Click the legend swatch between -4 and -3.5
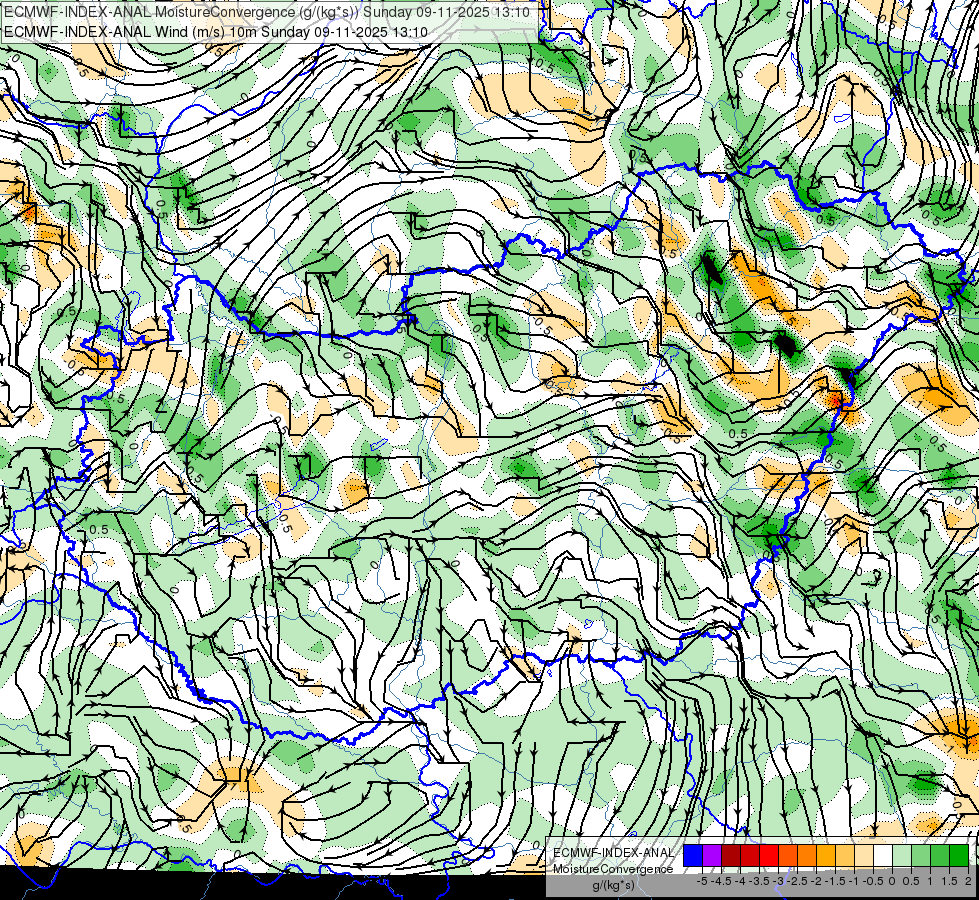Screen dimensions: 979x900 click(750, 856)
